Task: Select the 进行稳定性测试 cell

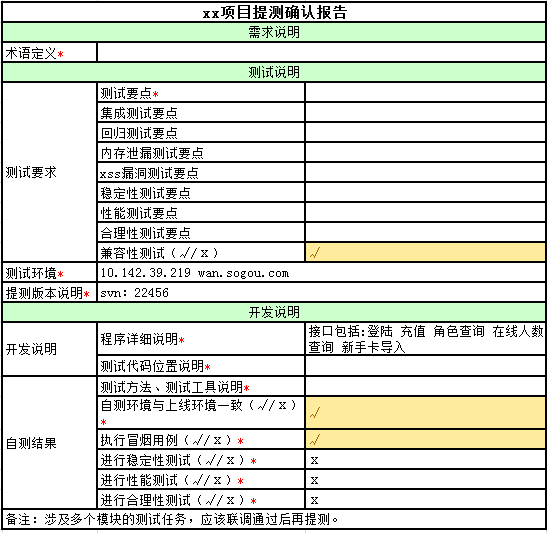Action: 201,459
